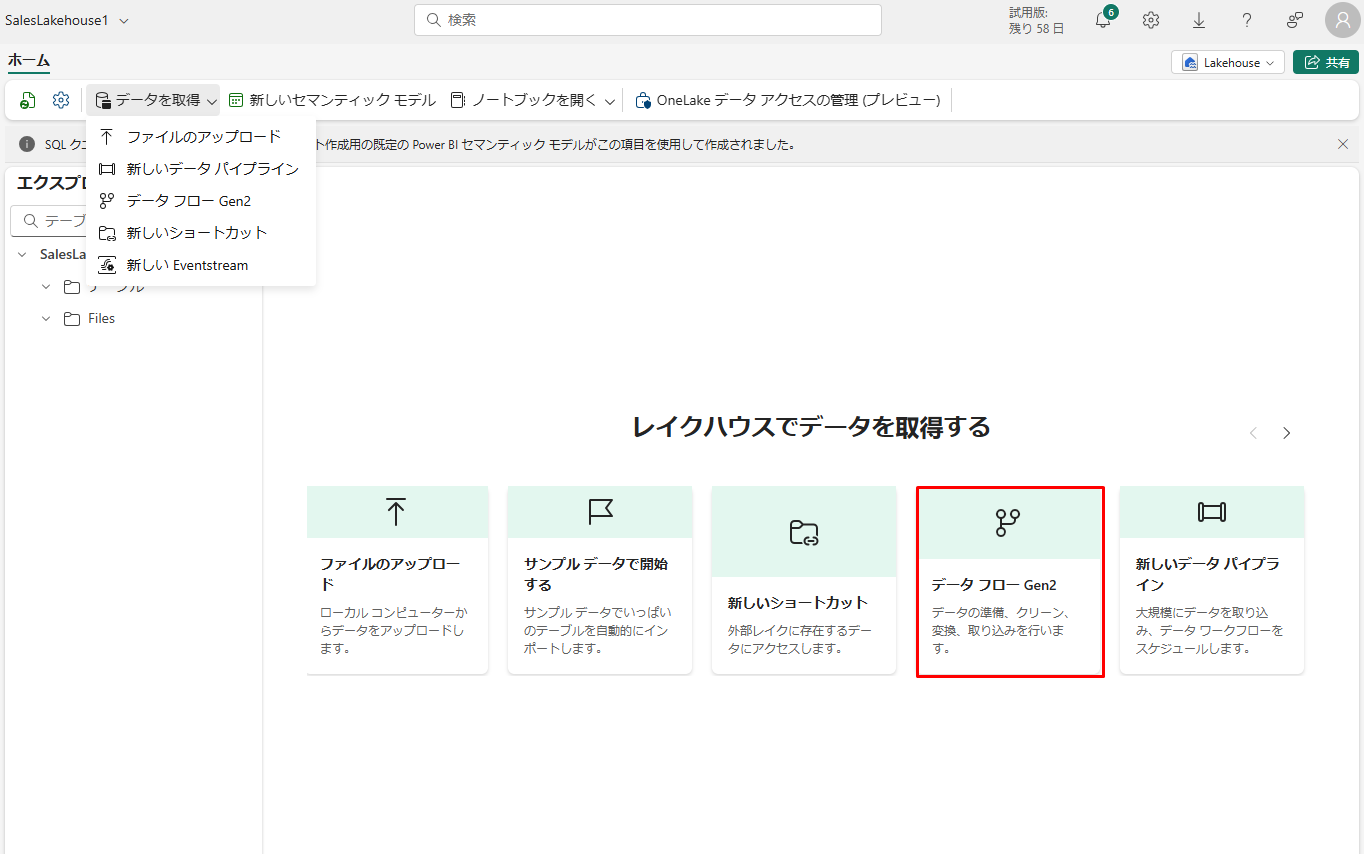Collapse the Files folder in explorer
This screenshot has width=1364, height=854.
(46, 319)
